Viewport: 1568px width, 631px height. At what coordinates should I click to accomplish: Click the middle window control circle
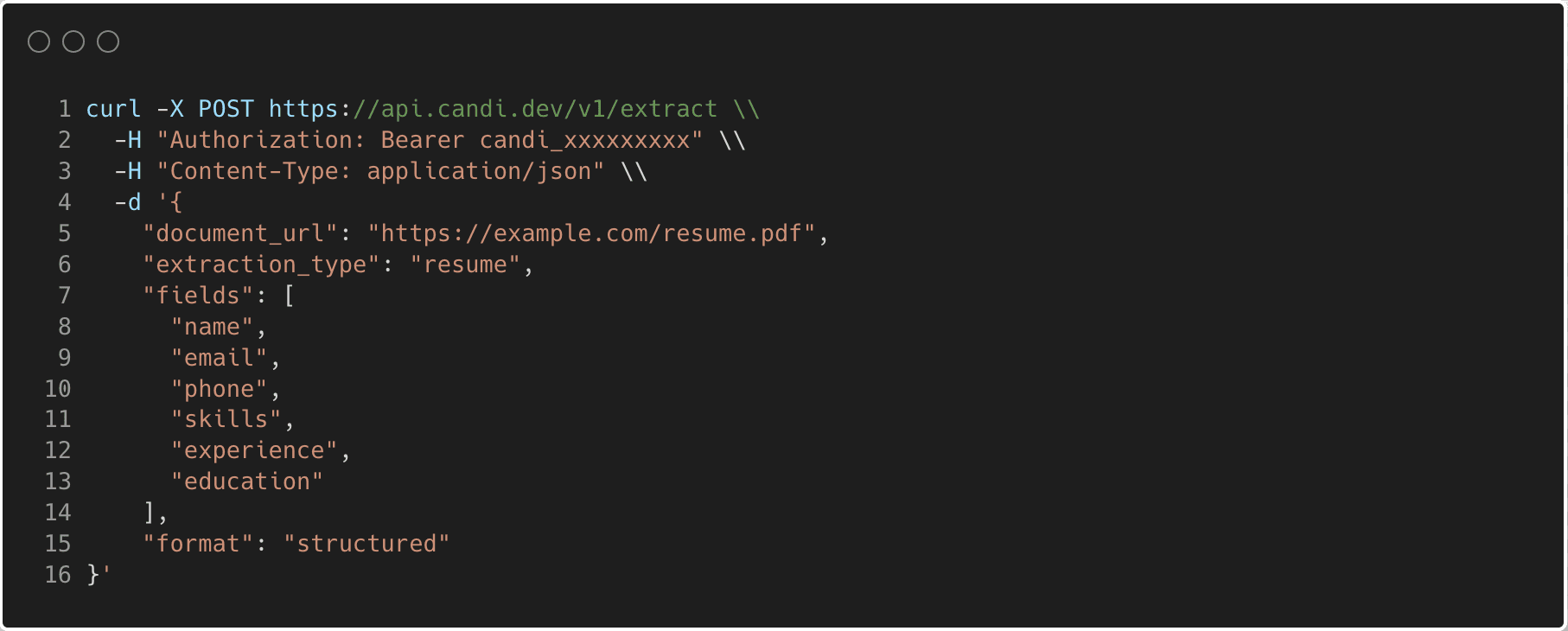pos(73,41)
